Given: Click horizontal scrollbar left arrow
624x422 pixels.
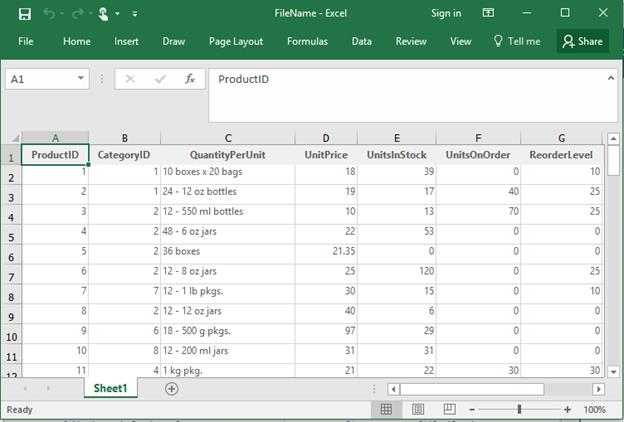Looking at the screenshot, I should pos(394,389).
